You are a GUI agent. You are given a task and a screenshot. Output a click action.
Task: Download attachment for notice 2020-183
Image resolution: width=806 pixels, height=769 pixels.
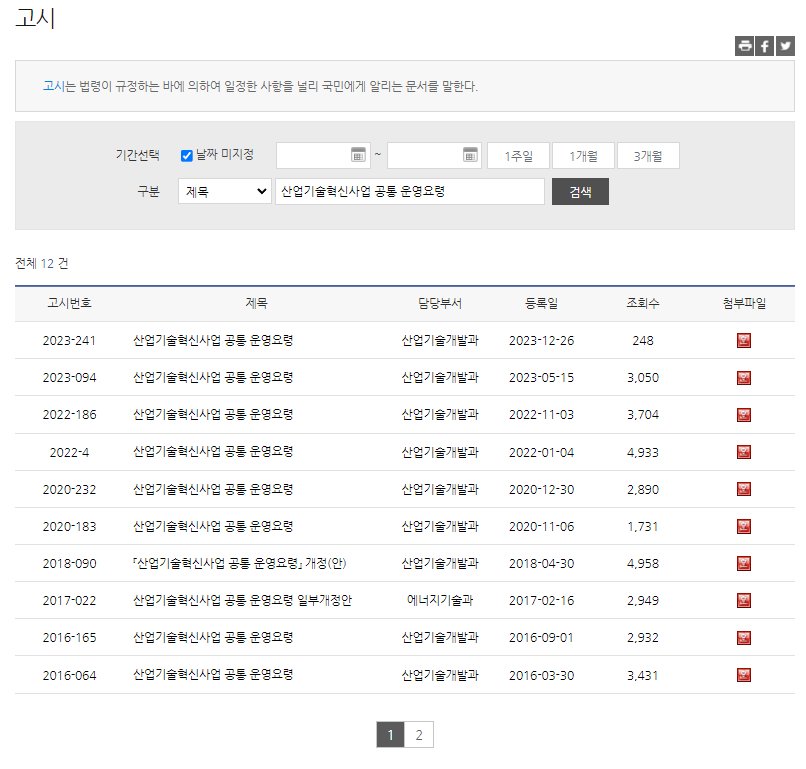pyautogui.click(x=744, y=526)
